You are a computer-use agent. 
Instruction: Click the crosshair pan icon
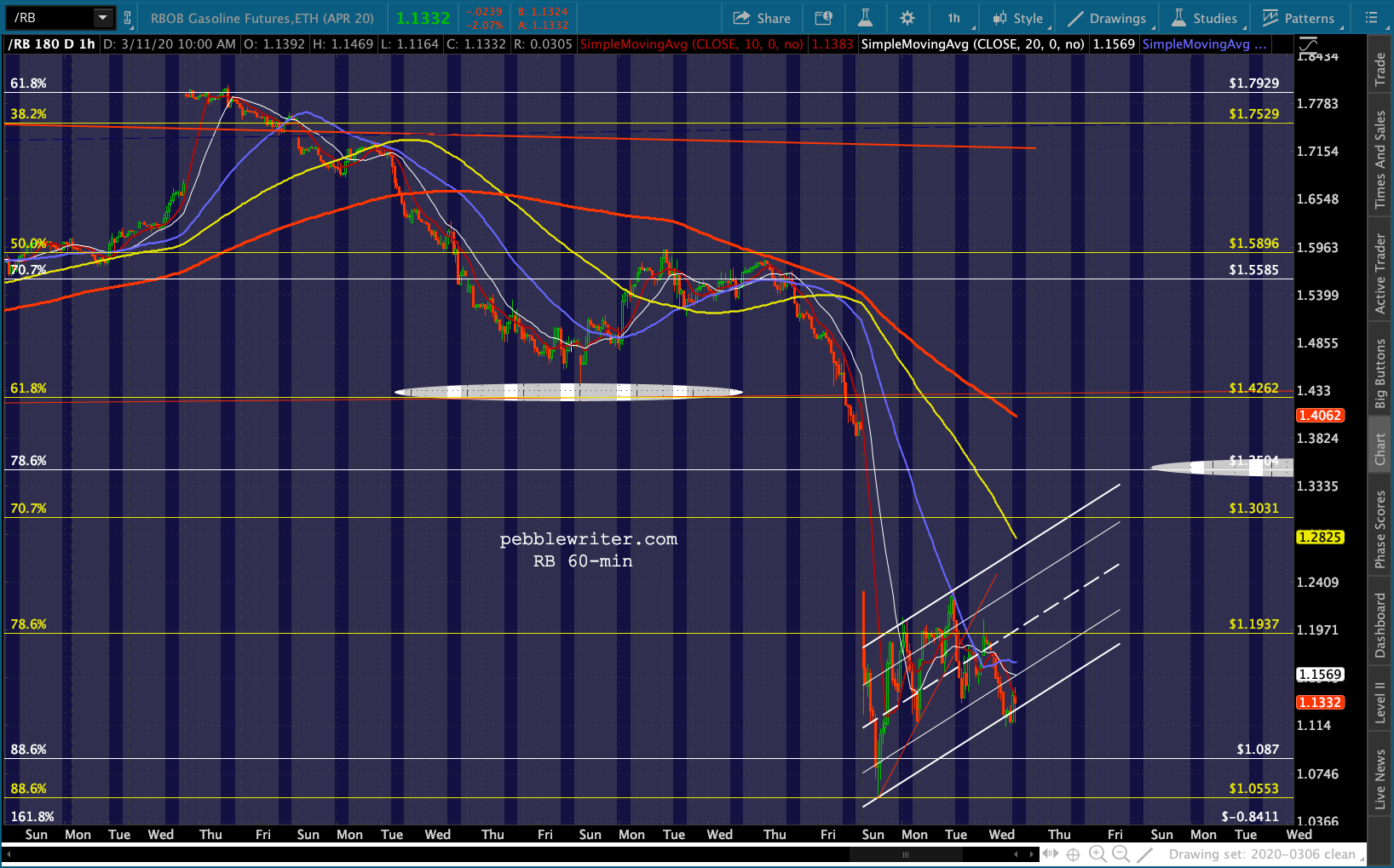click(x=1074, y=854)
